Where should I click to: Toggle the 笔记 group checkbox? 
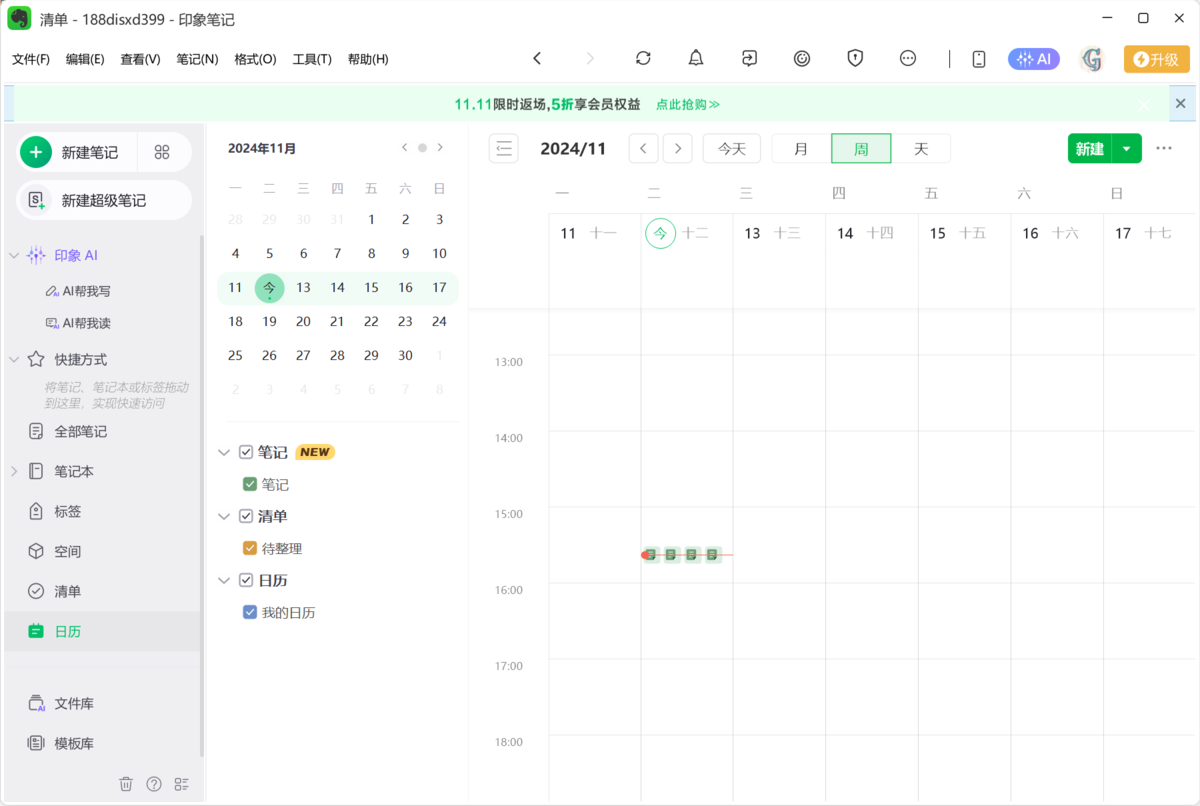[x=246, y=452]
